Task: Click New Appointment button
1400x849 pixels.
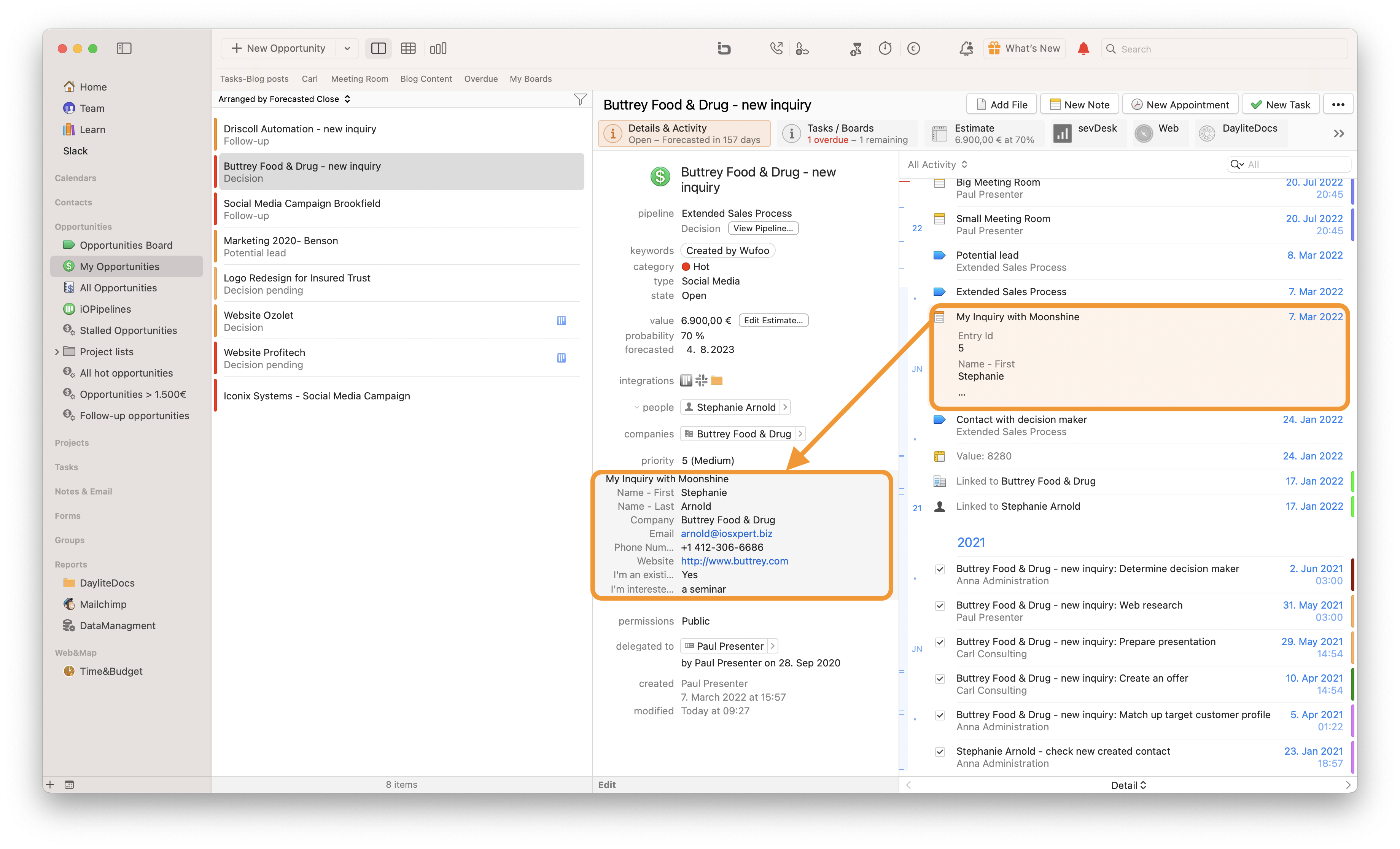Action: pyautogui.click(x=1180, y=105)
